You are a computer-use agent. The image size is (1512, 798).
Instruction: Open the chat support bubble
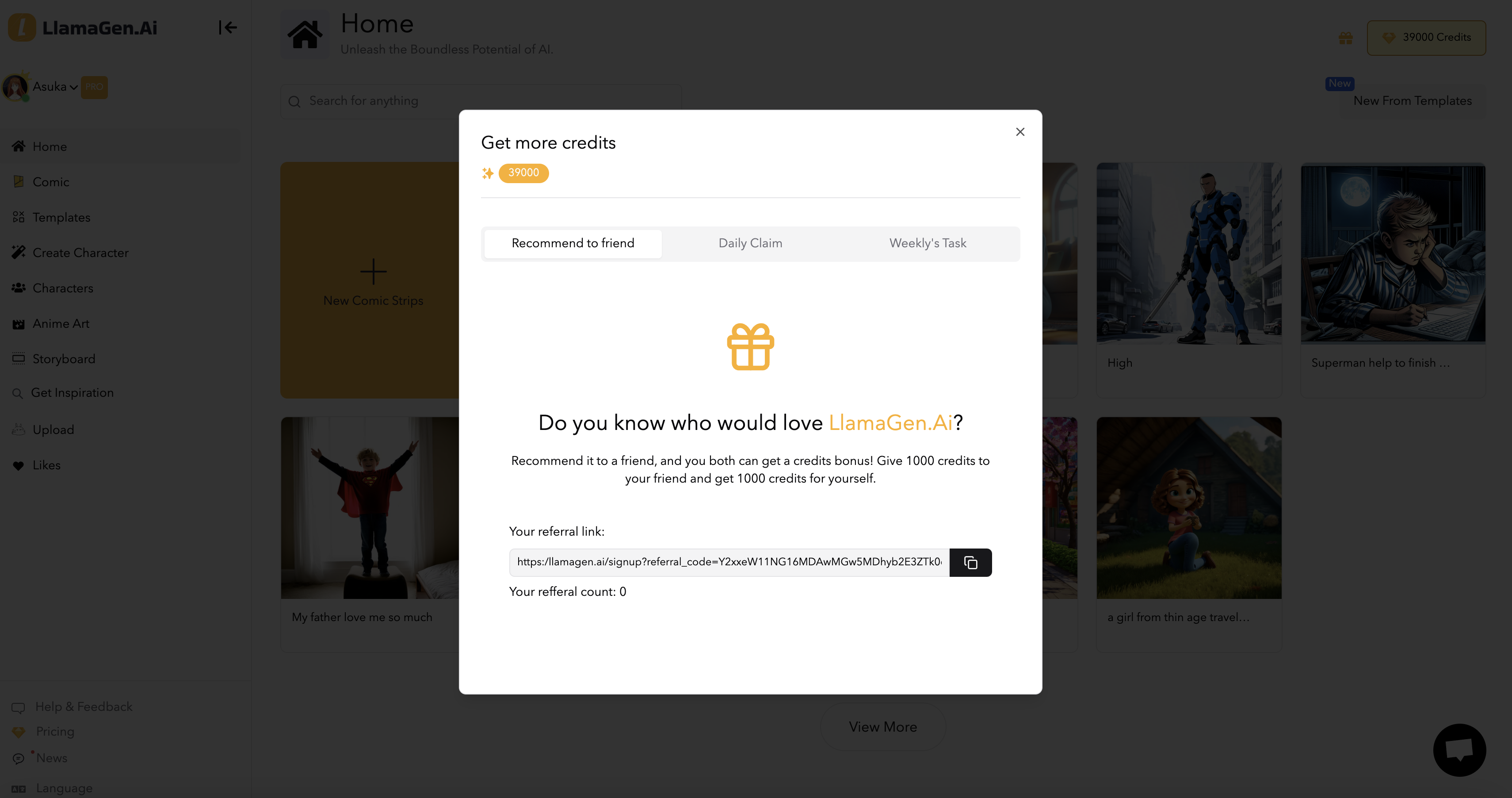pos(1459,750)
